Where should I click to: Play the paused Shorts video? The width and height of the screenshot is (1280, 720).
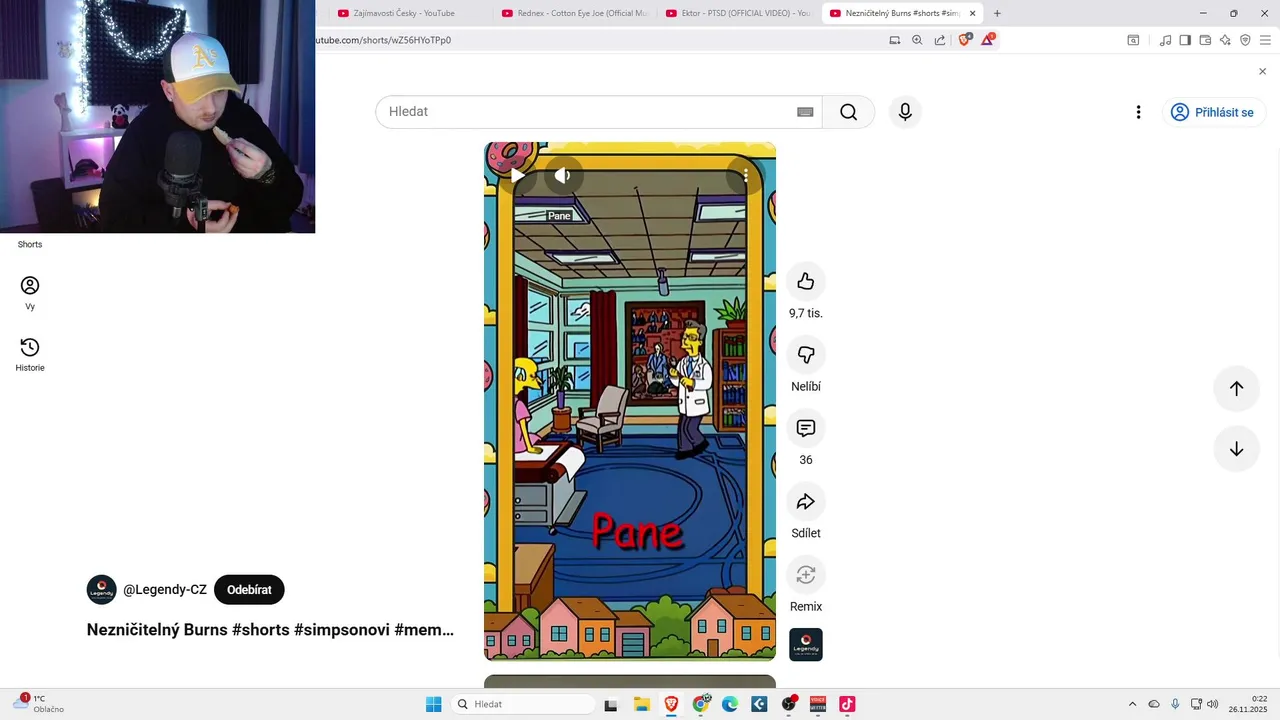point(518,175)
